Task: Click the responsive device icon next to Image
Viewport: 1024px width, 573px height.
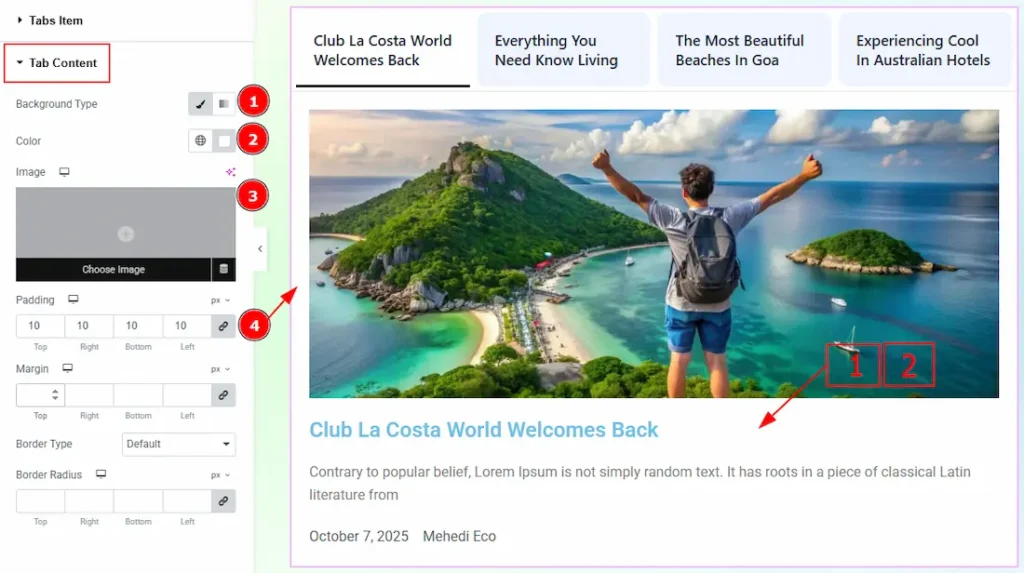Action: [64, 172]
